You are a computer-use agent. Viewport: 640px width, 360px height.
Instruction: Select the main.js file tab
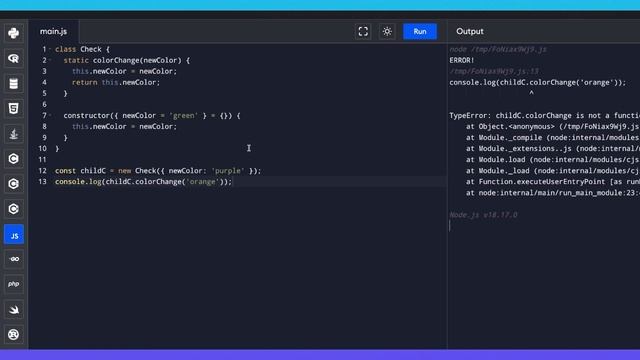53,31
